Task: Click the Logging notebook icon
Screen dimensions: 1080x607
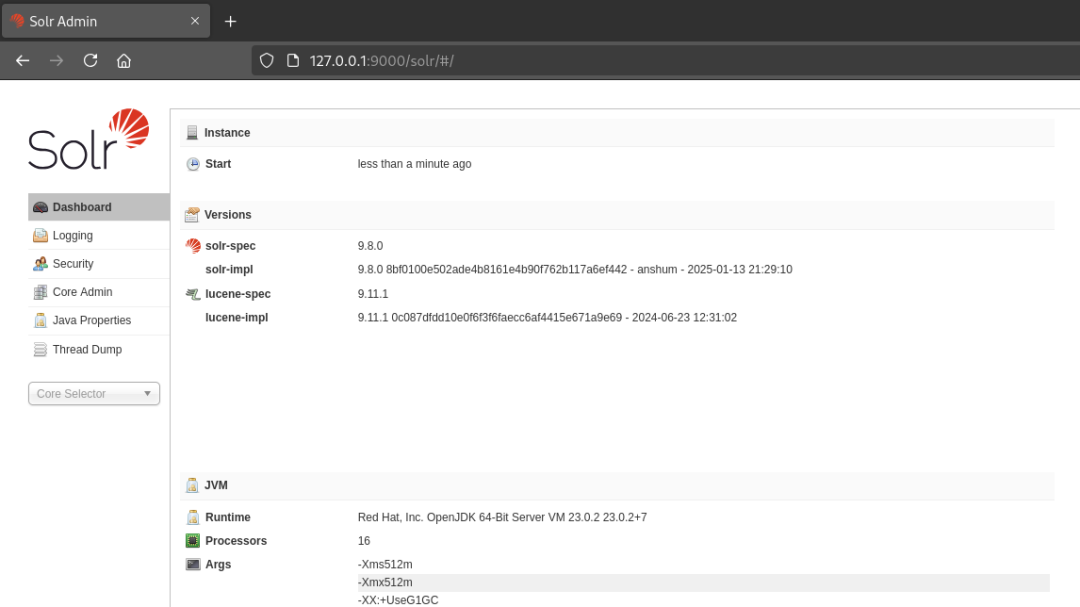Action: [40, 236]
